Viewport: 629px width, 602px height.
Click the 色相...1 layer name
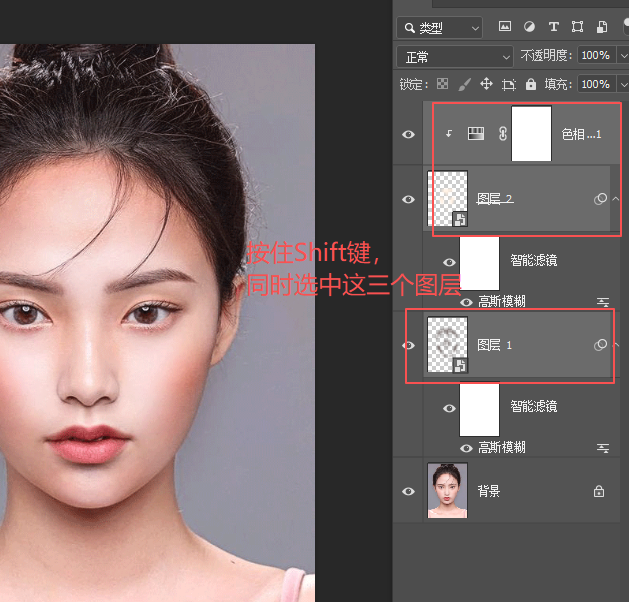581,134
